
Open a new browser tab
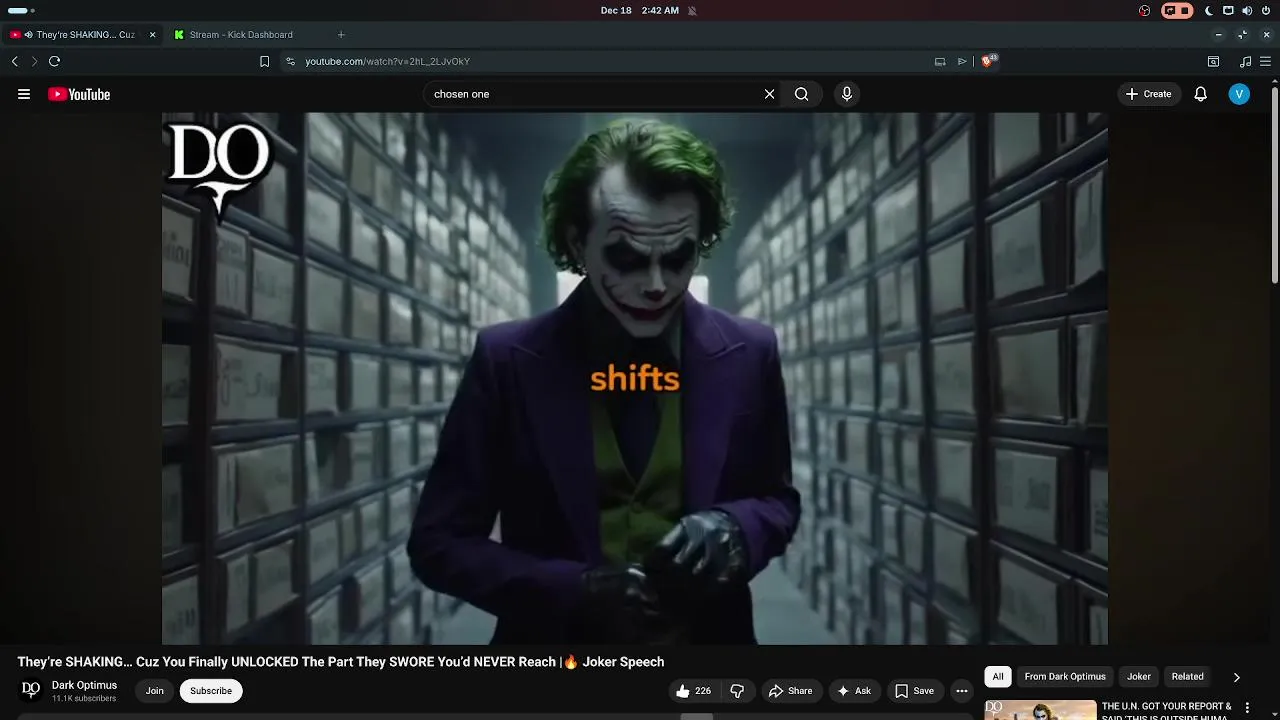click(x=341, y=35)
